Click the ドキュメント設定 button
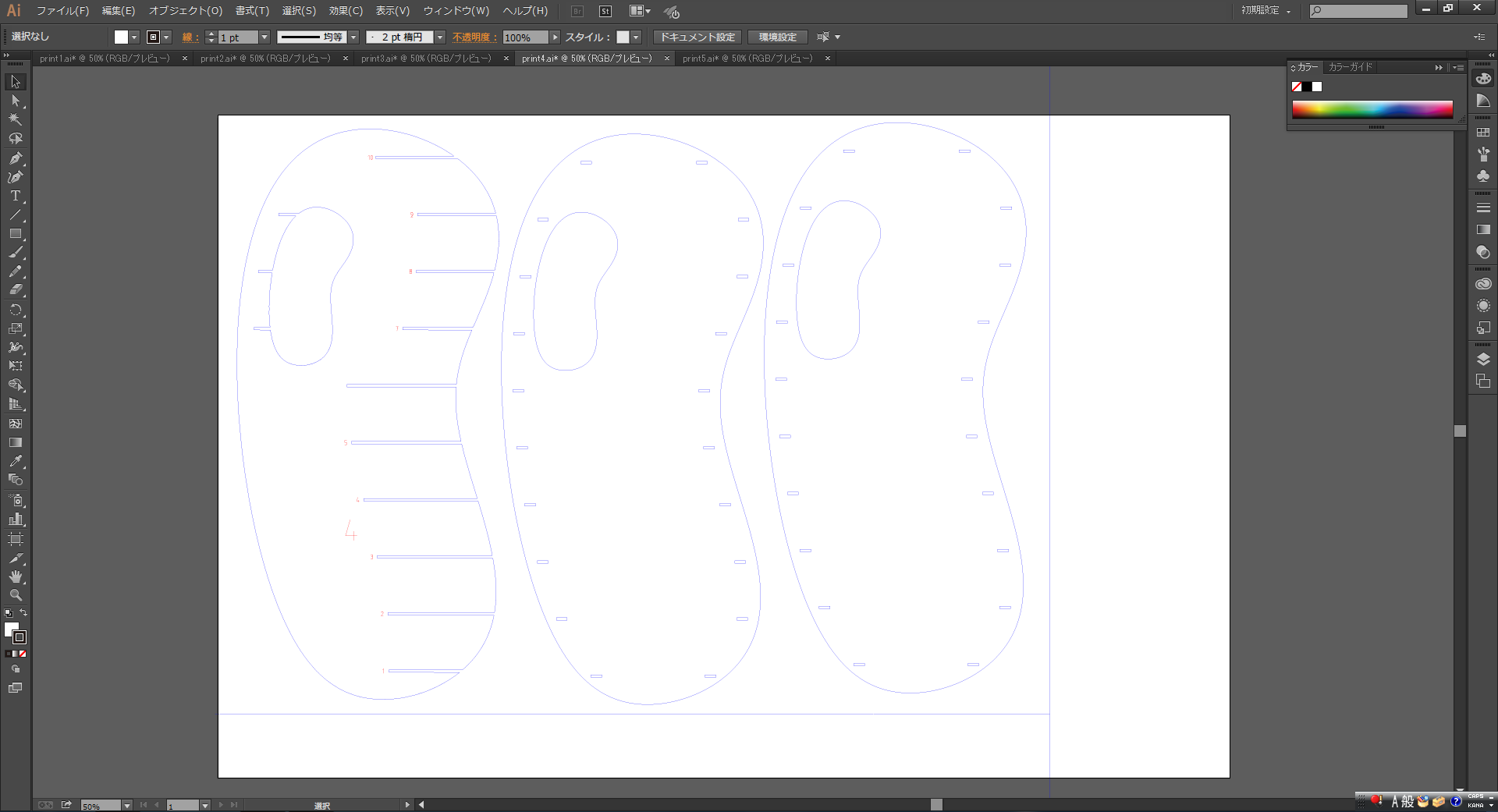Screen dimensions: 1498x812 tap(698, 37)
